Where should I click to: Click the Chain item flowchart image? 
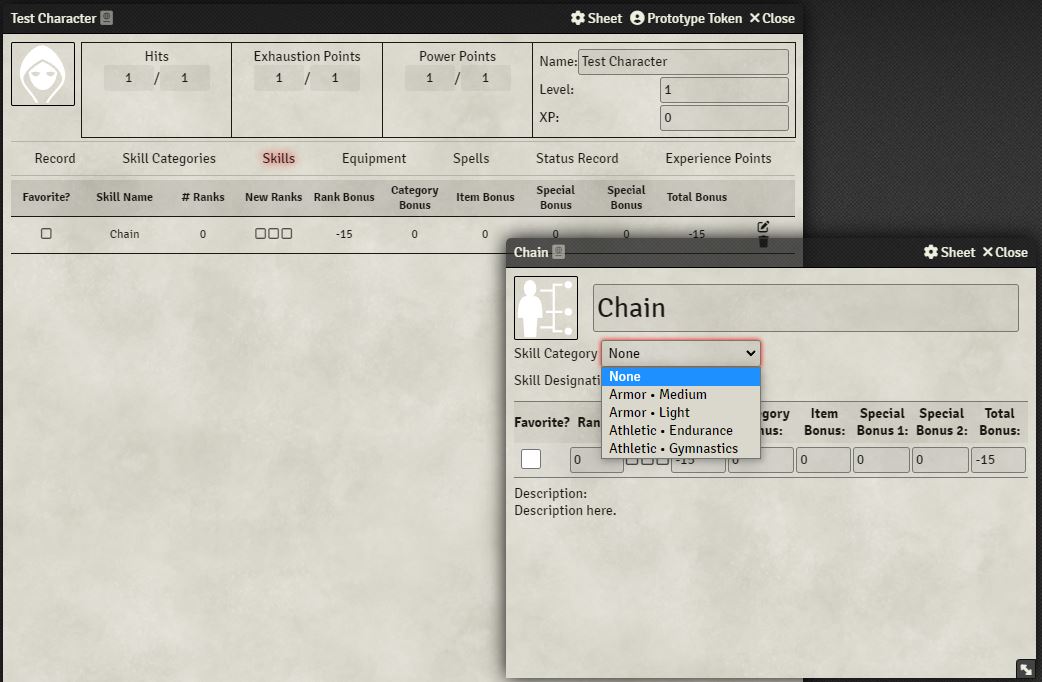click(545, 307)
